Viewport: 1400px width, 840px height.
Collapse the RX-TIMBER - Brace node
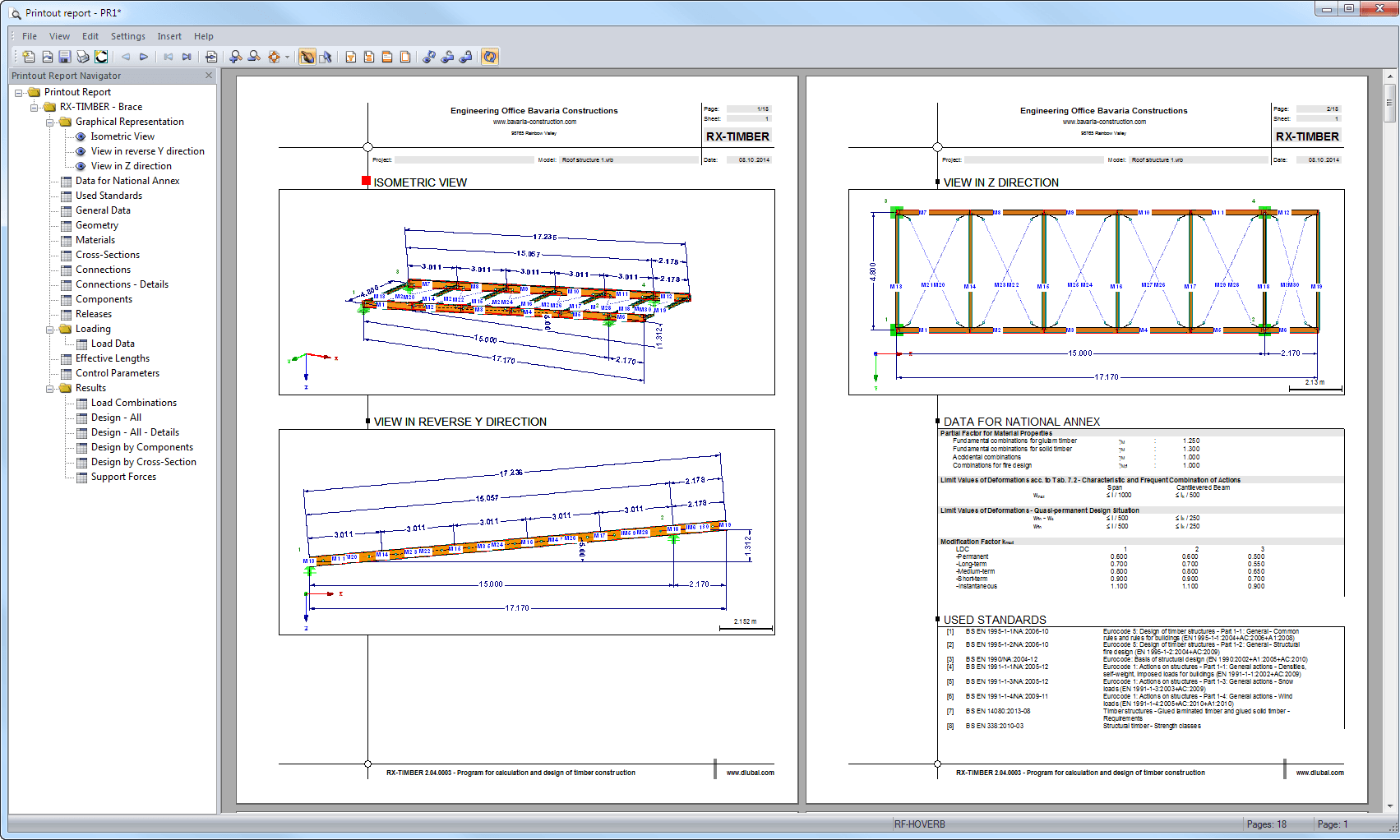click(35, 108)
